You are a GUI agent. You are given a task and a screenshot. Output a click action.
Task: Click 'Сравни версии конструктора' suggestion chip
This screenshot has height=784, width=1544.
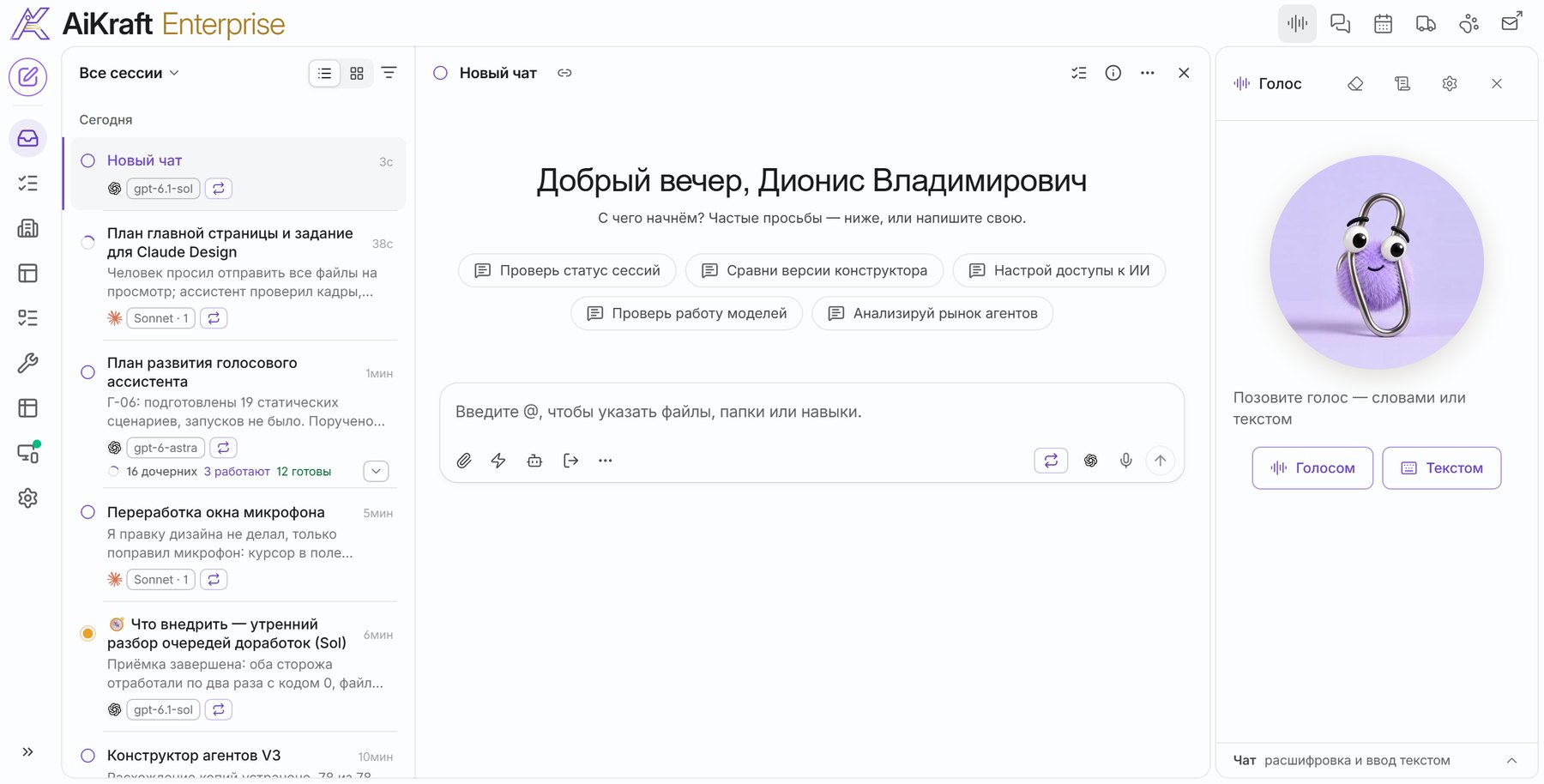[814, 270]
